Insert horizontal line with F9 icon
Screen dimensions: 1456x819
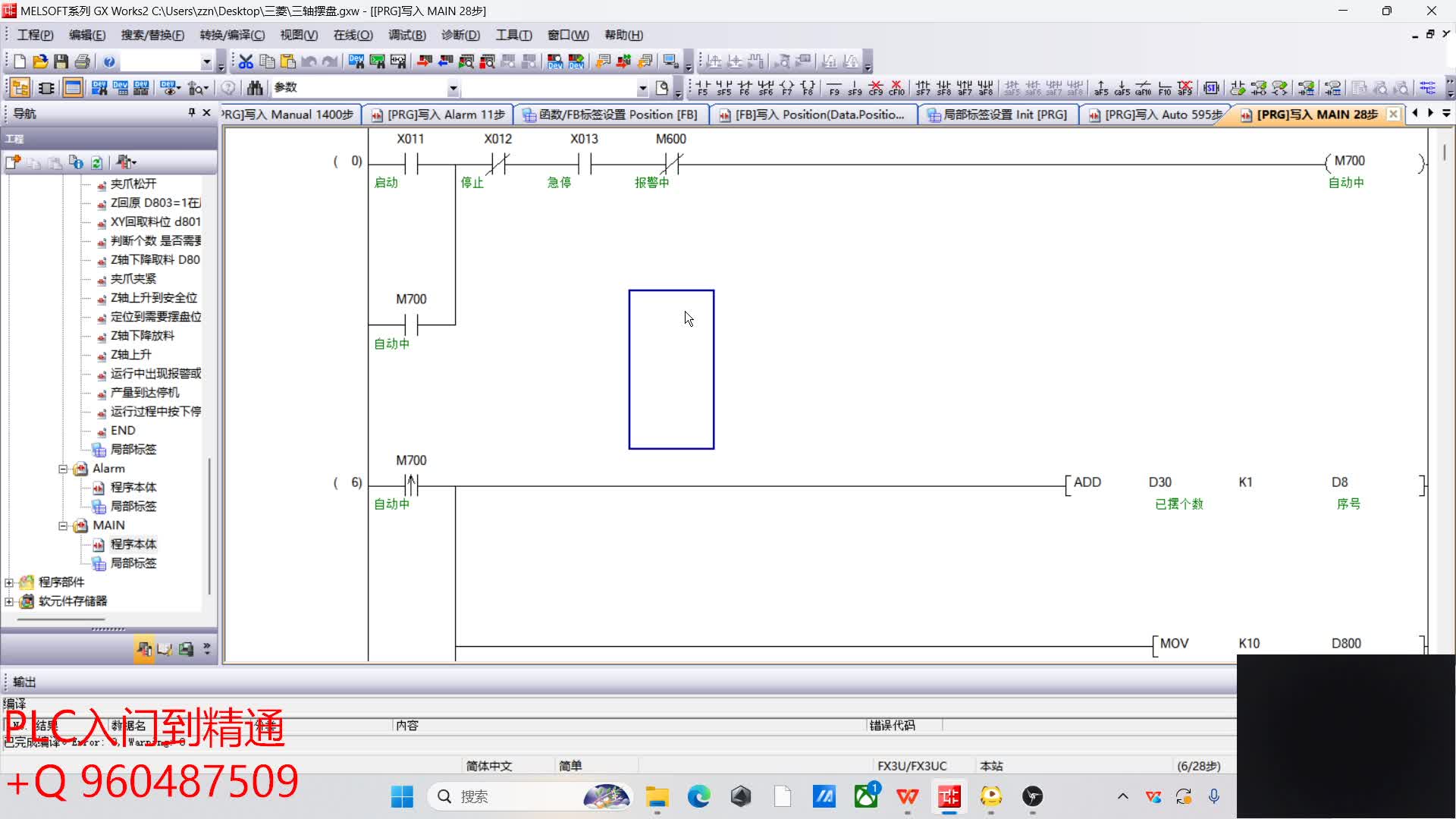[833, 88]
